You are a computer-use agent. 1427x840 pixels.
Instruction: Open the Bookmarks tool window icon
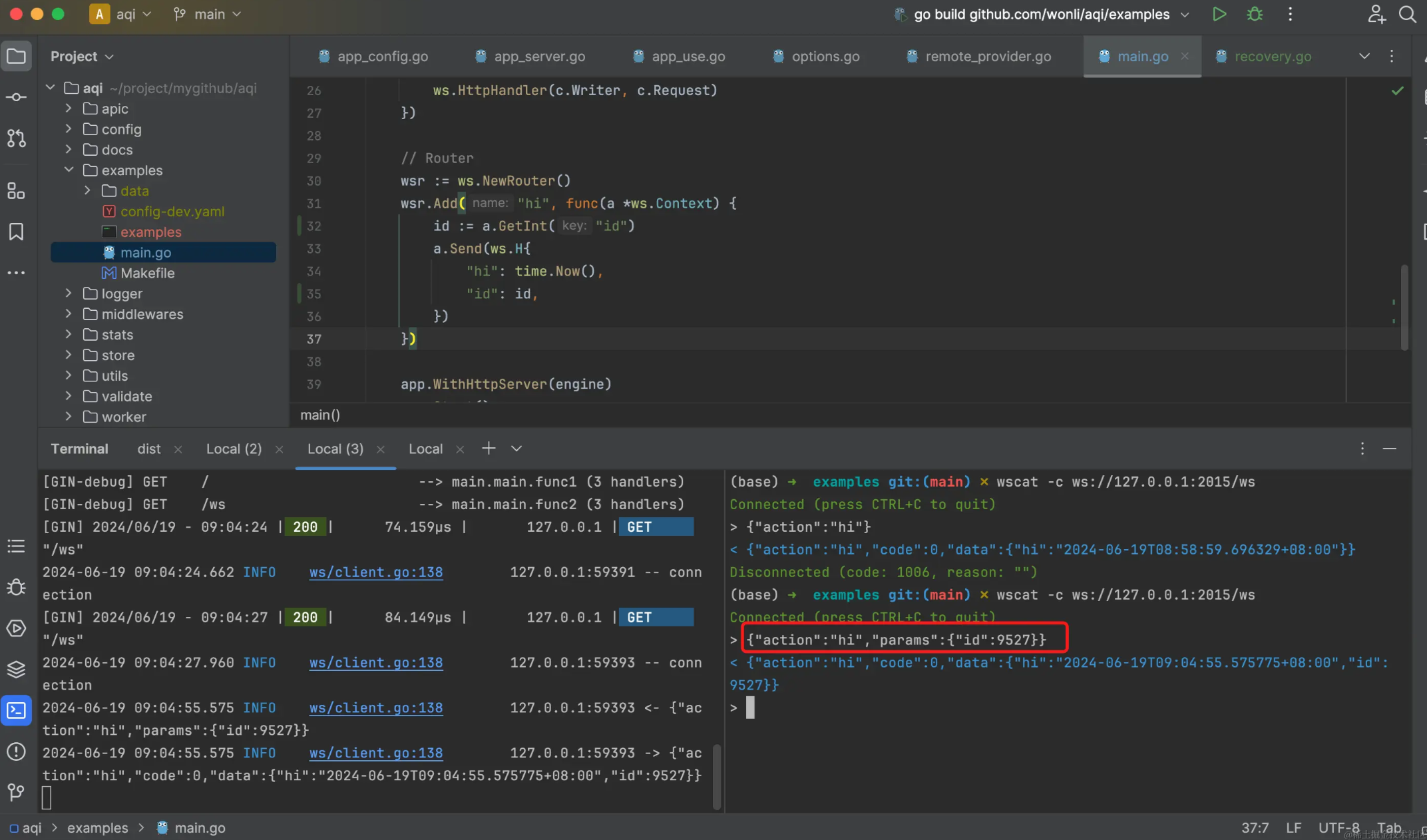click(x=16, y=232)
